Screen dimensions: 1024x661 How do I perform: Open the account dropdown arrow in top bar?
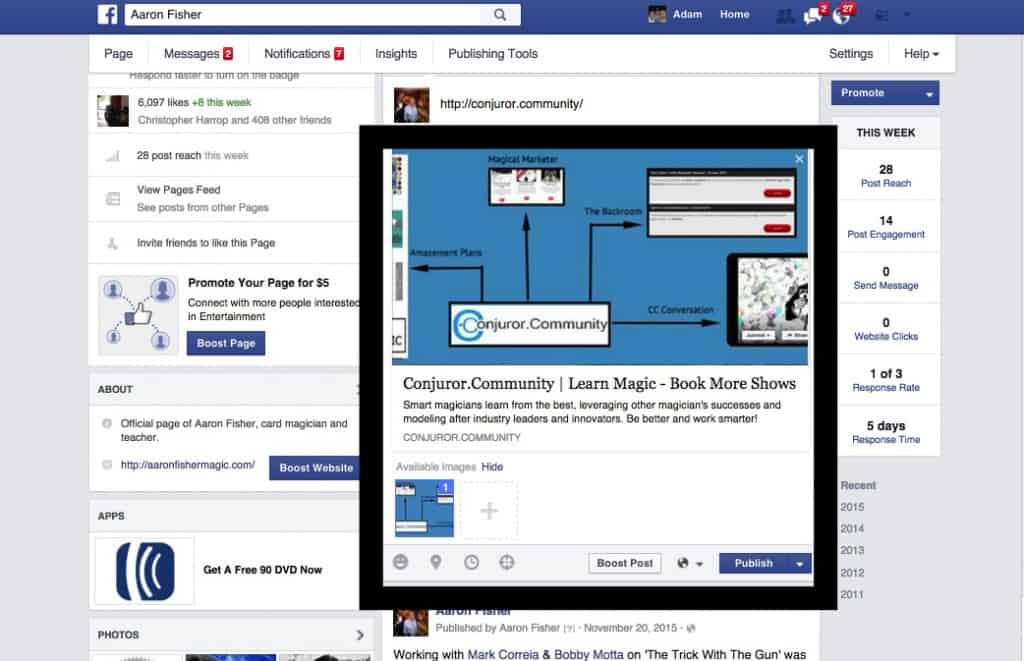pos(906,14)
